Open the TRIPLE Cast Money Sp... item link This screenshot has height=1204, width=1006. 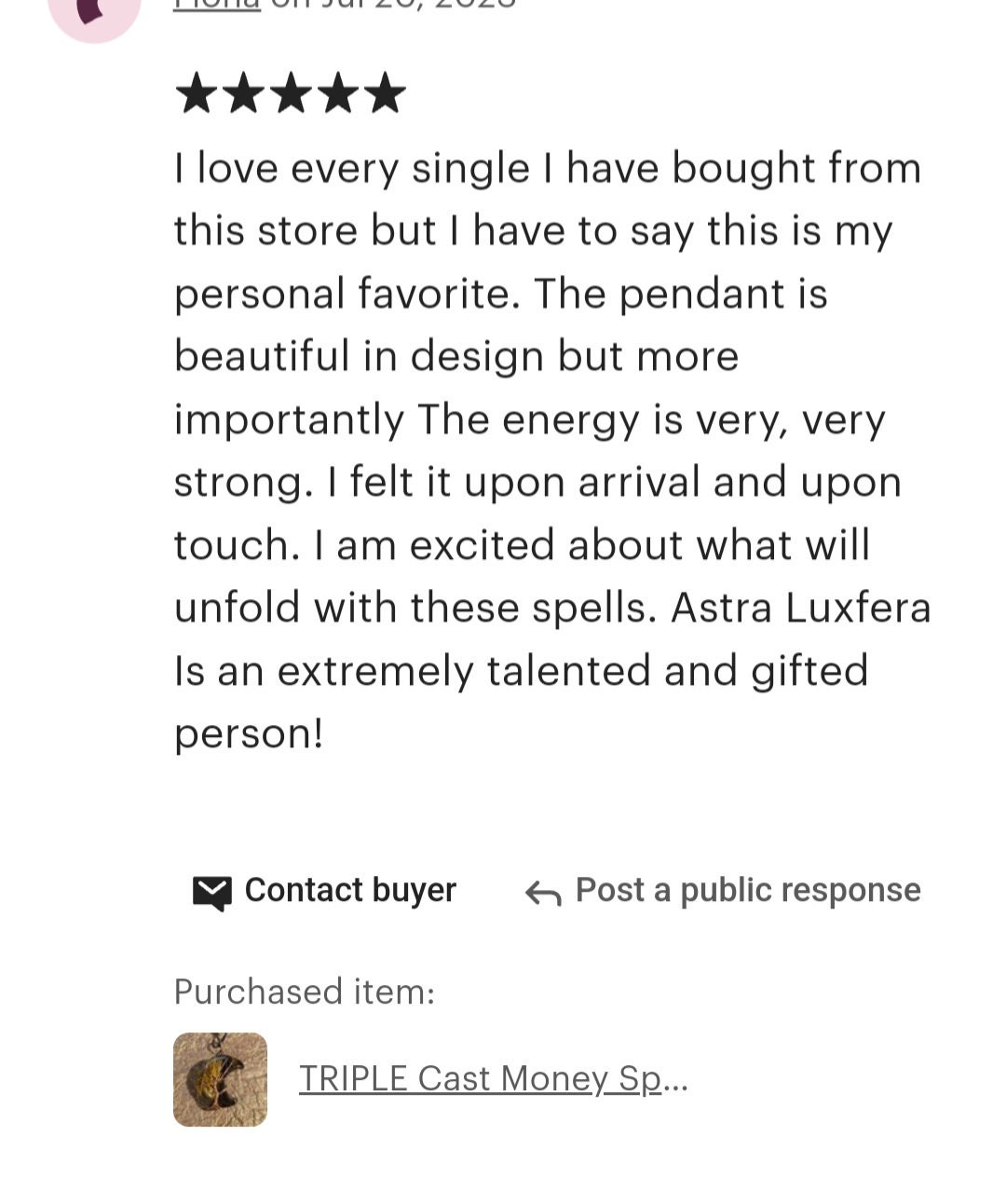tap(493, 1079)
